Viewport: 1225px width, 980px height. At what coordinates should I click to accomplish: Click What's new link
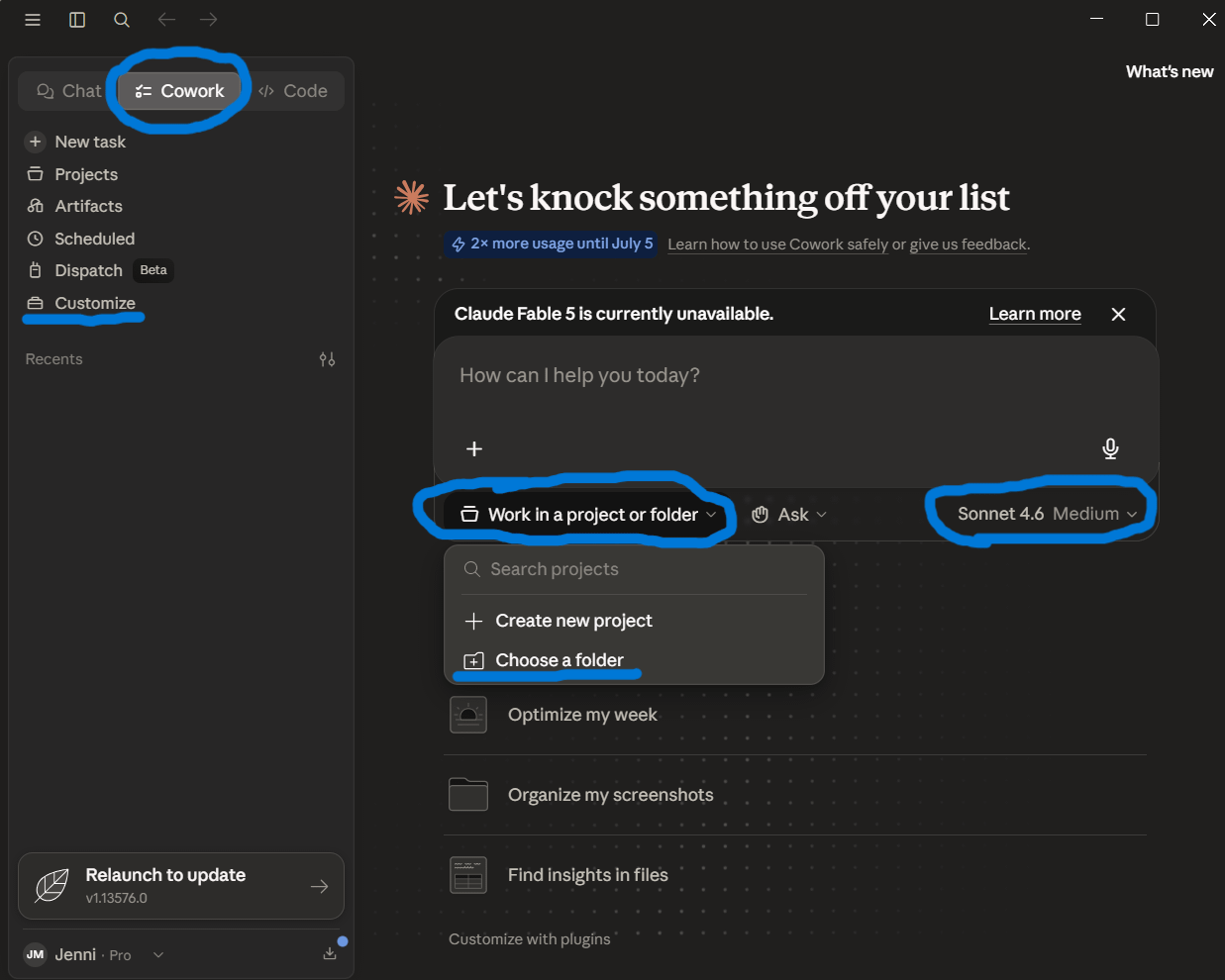pyautogui.click(x=1170, y=71)
